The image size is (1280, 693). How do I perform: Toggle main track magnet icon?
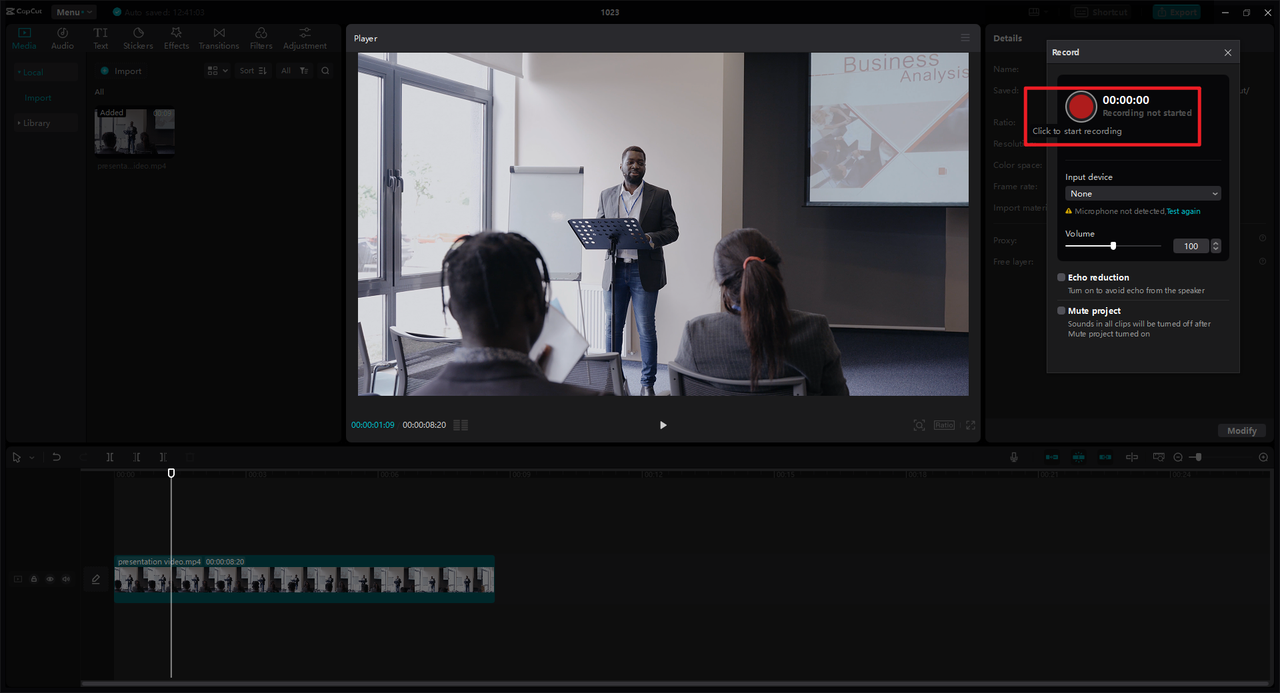(x=1052, y=457)
